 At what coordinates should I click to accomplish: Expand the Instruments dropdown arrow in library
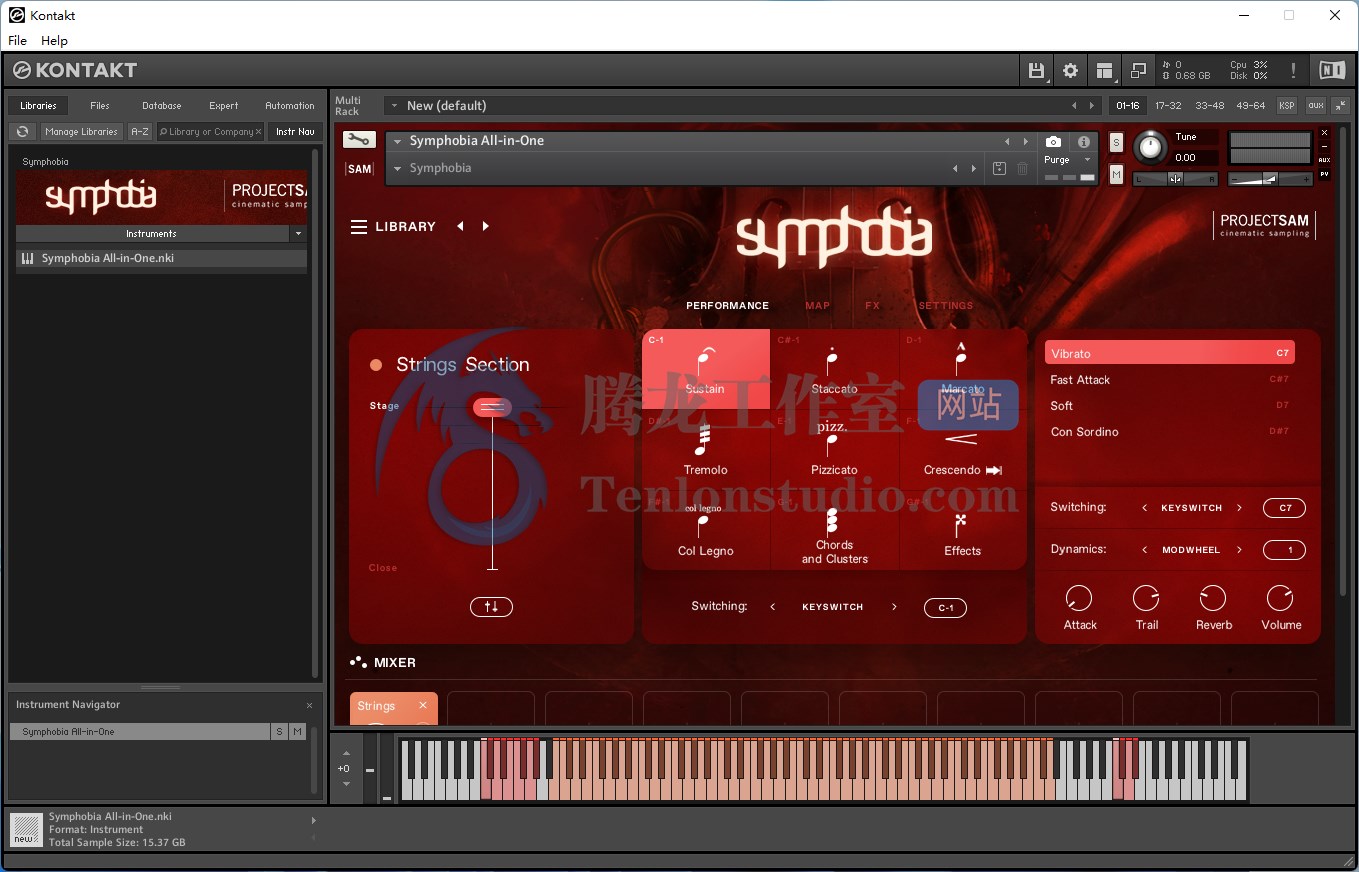pos(297,234)
